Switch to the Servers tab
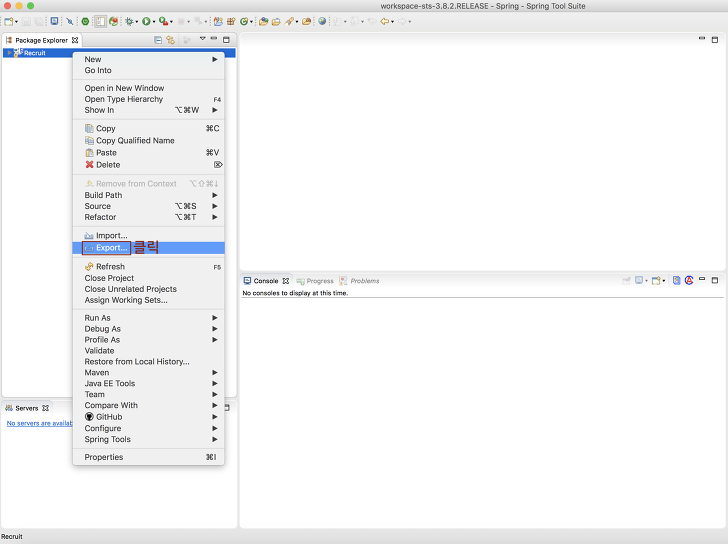728x544 pixels. pyautogui.click(x=26, y=408)
